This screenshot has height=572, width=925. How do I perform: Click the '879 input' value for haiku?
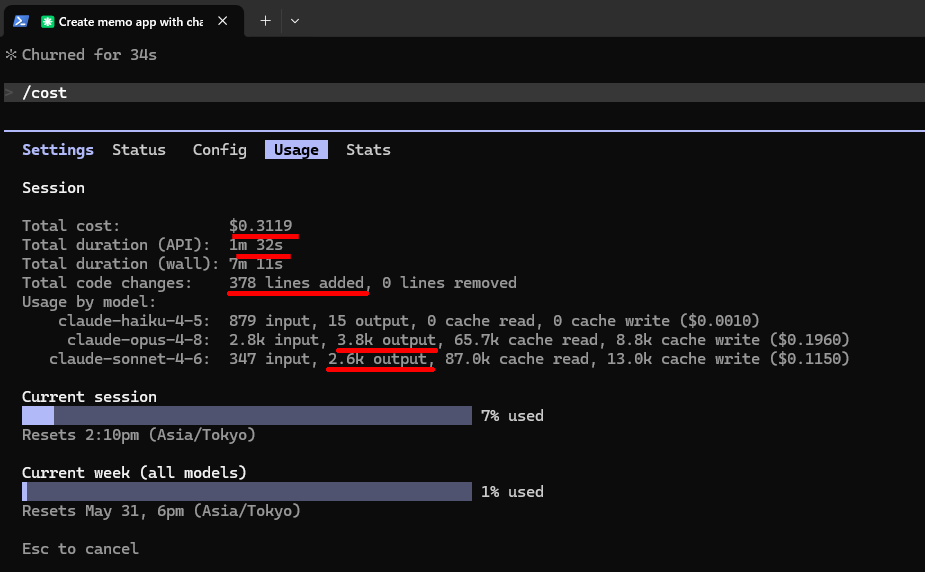(x=270, y=321)
